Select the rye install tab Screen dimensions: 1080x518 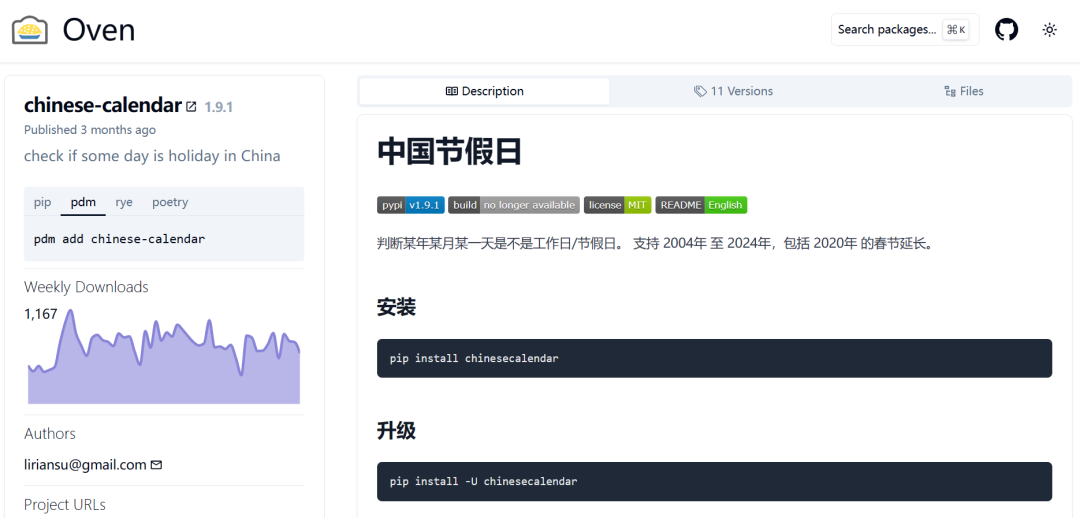pos(124,202)
